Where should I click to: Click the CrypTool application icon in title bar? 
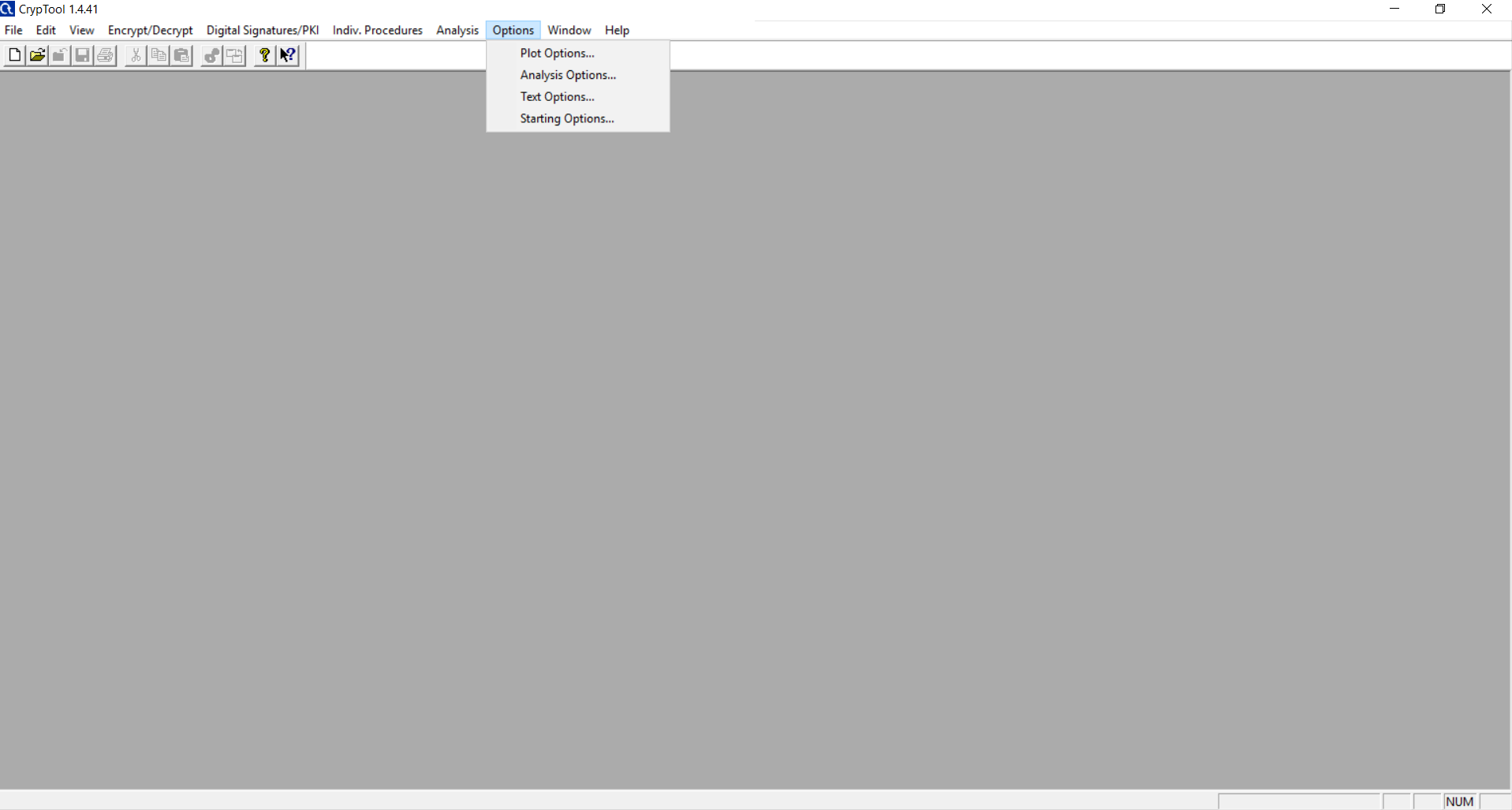pos(7,9)
